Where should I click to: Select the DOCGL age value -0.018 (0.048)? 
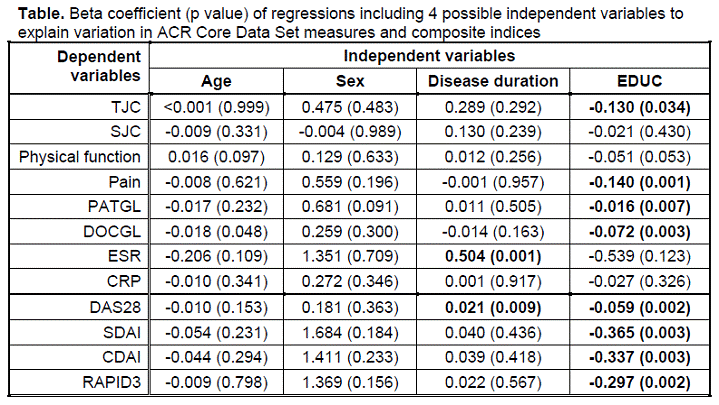click(216, 231)
